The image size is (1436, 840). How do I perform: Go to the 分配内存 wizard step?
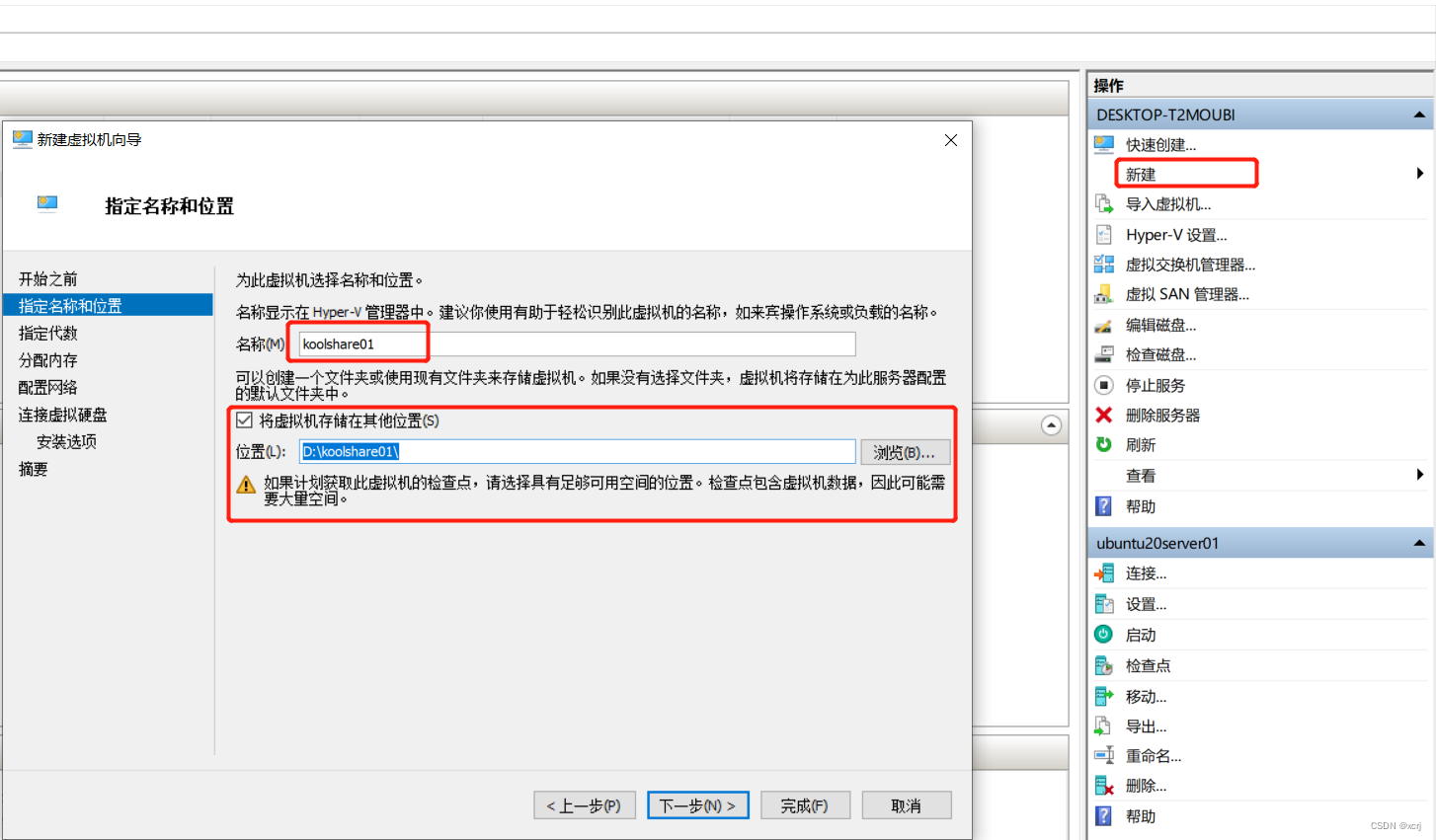pos(47,360)
